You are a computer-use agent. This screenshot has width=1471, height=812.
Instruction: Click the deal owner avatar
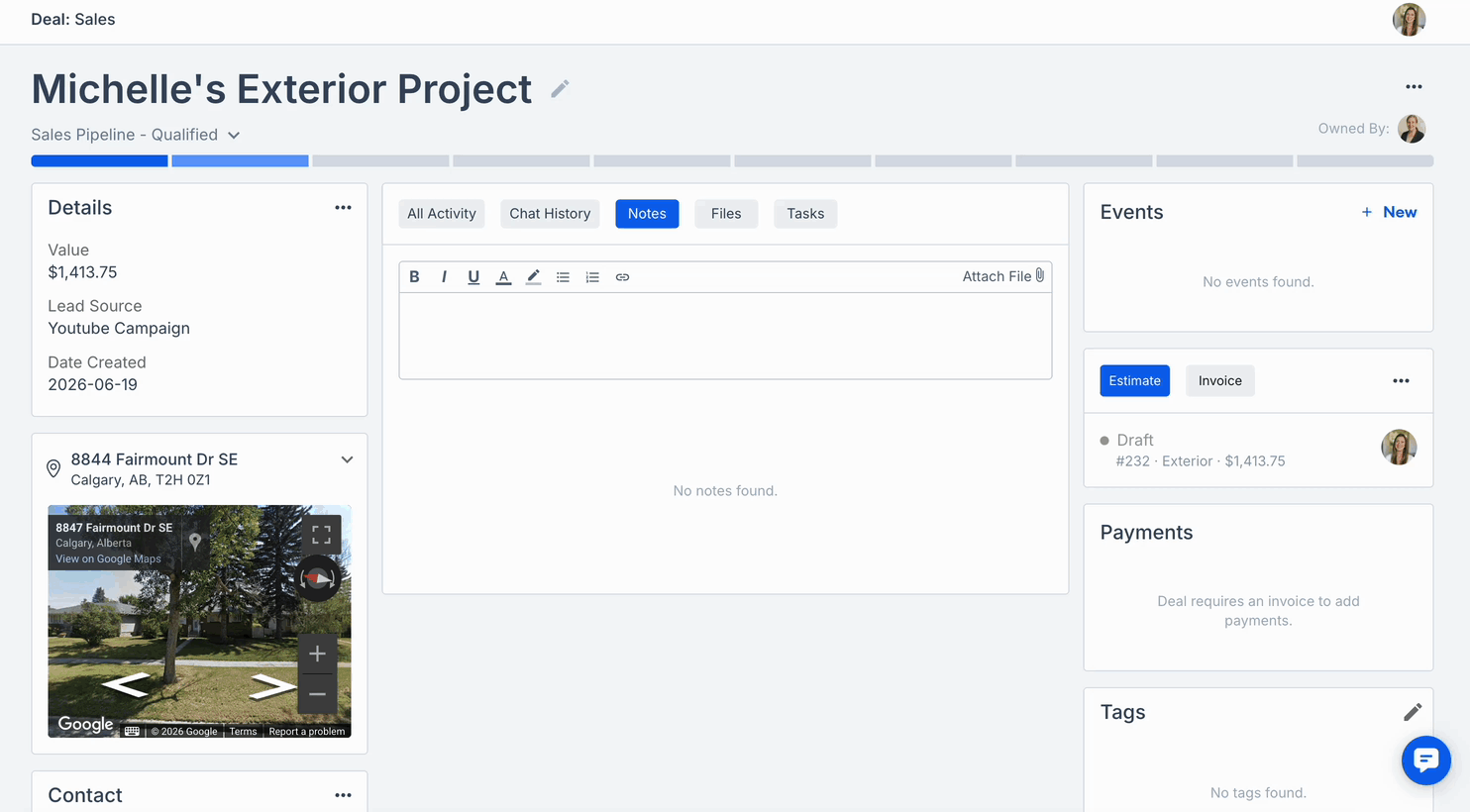point(1412,129)
